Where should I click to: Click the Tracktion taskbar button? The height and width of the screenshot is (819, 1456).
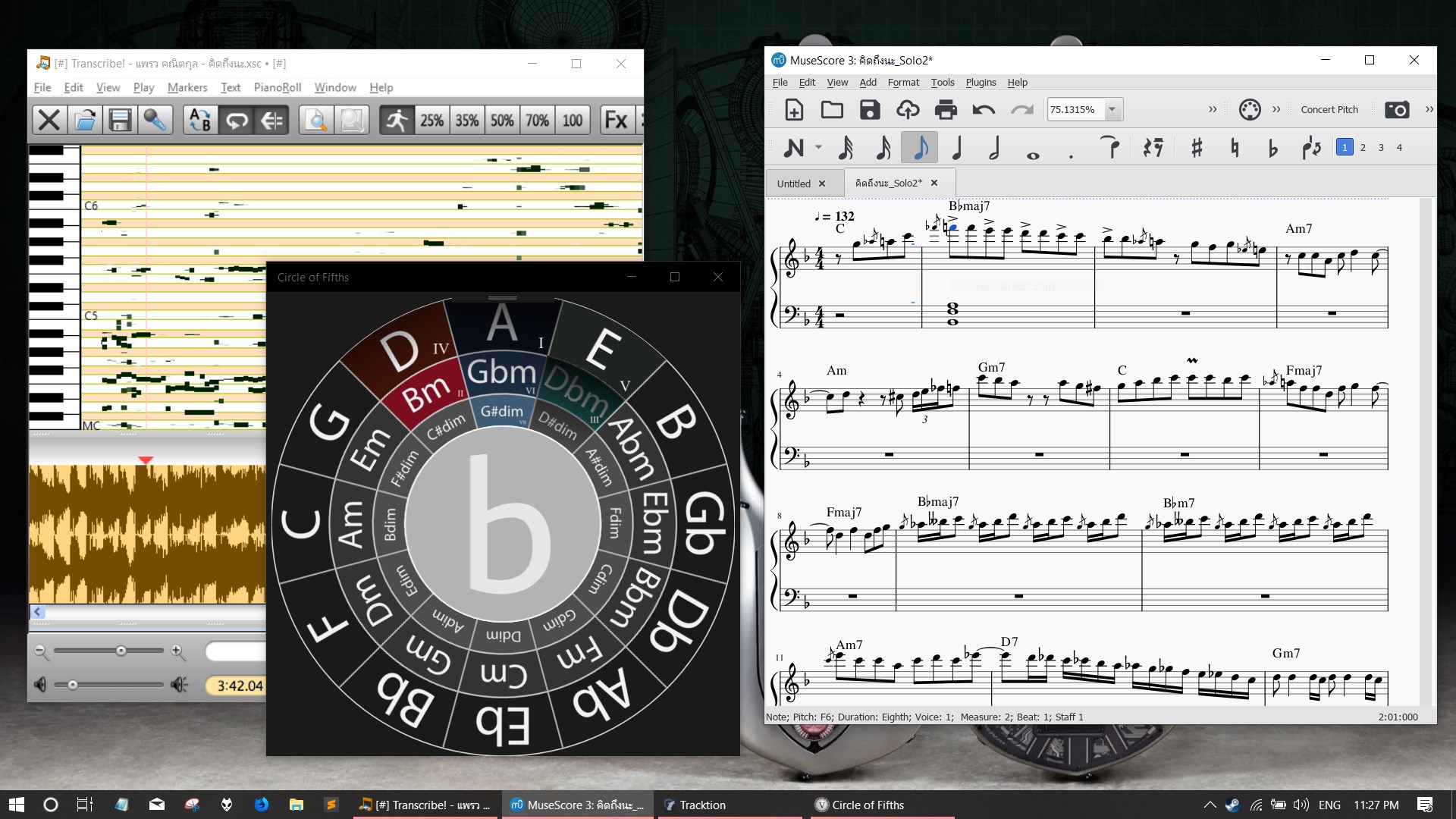pyautogui.click(x=702, y=805)
